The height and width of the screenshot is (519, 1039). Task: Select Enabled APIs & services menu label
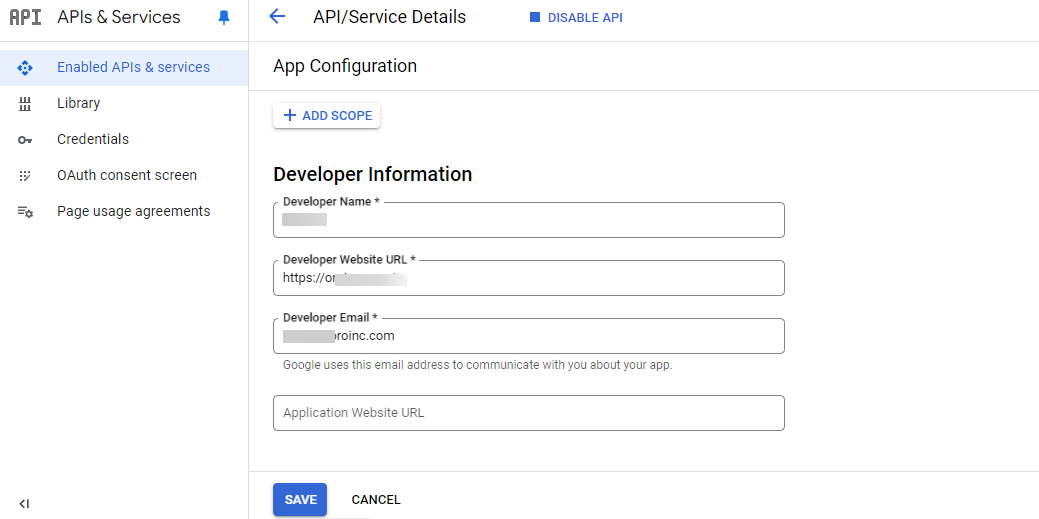point(133,67)
